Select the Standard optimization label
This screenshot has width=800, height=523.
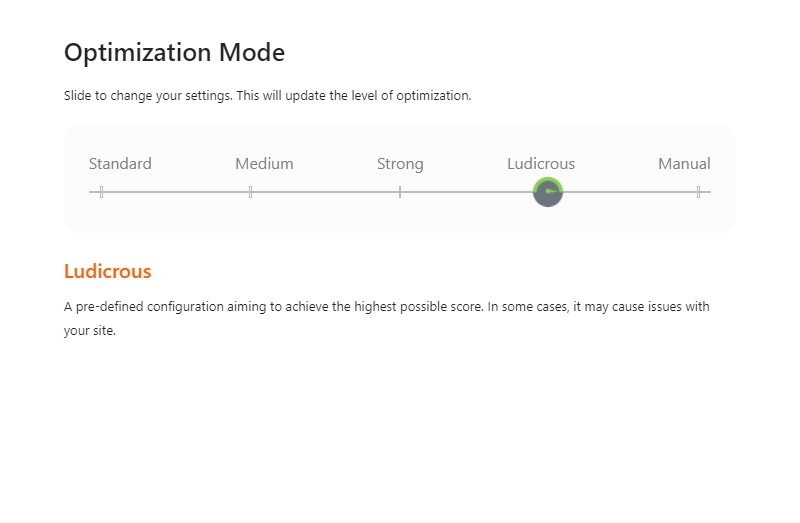[x=120, y=164]
